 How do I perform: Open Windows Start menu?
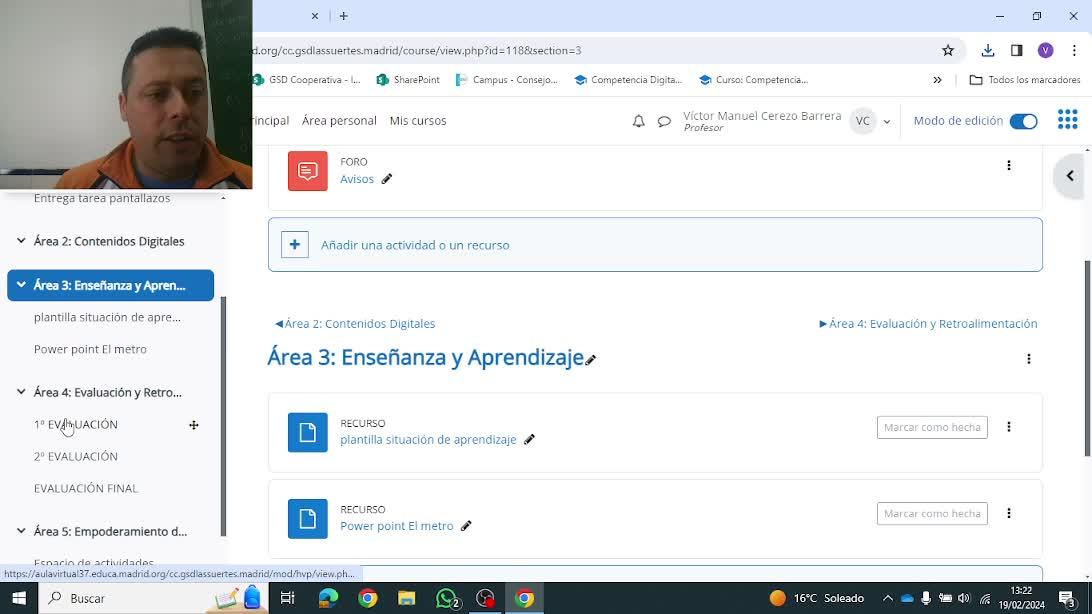click(19, 598)
